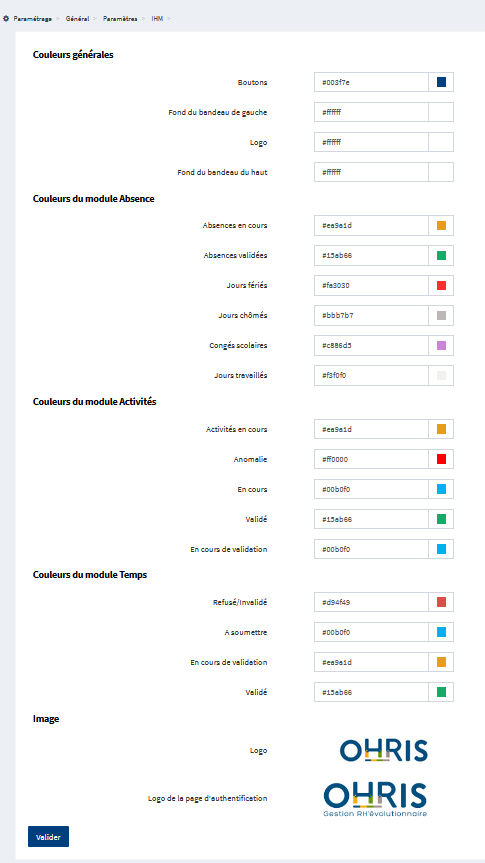The width and height of the screenshot is (485, 863).
Task: Open the Absences validées green swatch
Action: (x=441, y=255)
